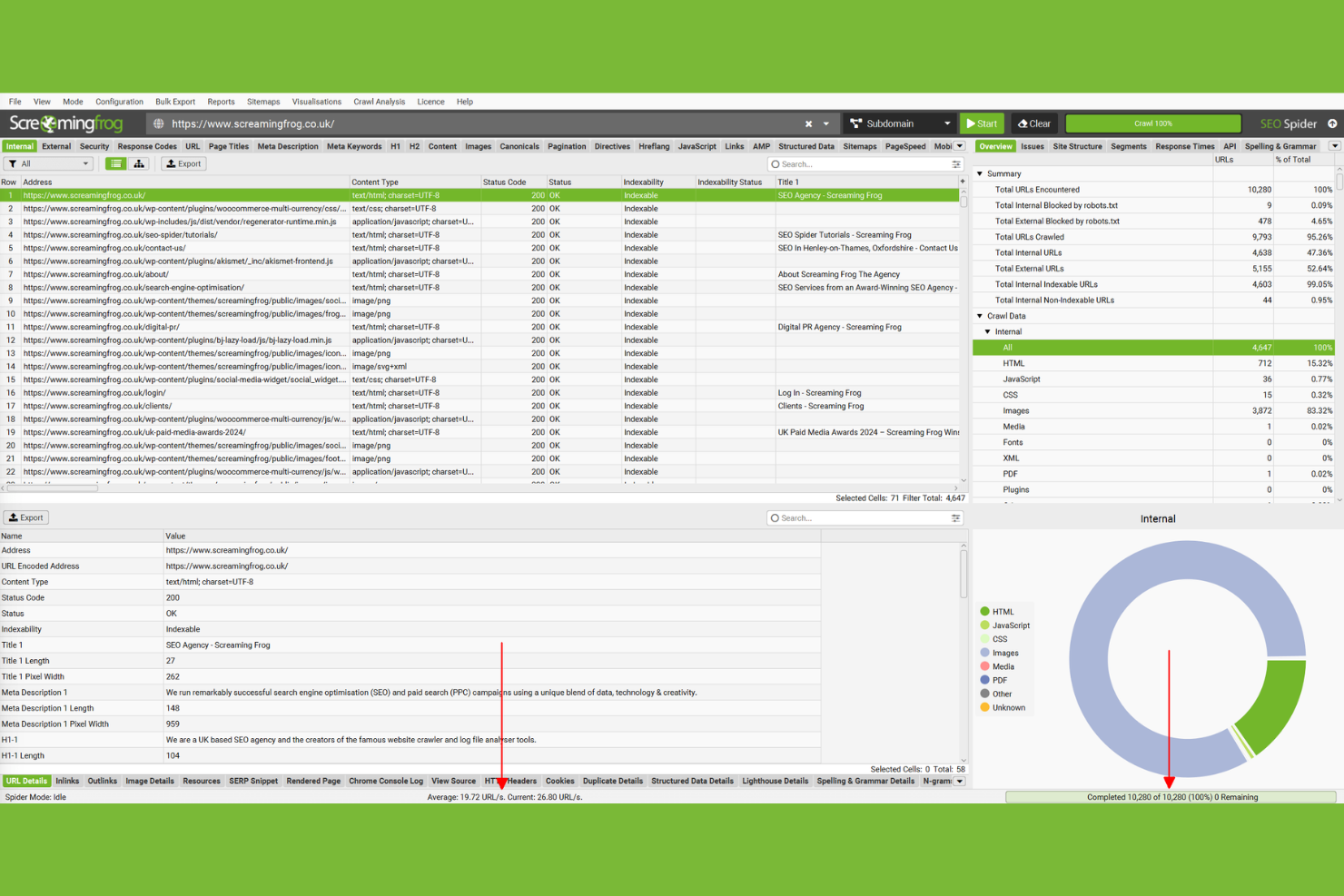Select the uk-paid-media-awards-2024 URL row

[x=480, y=432]
